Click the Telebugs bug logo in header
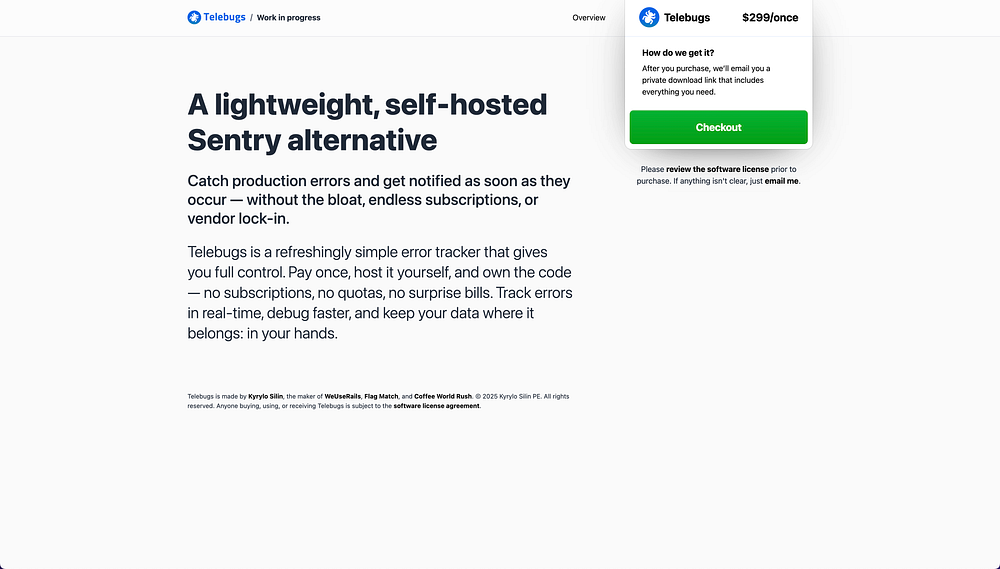The image size is (1000, 569). click(x=194, y=17)
